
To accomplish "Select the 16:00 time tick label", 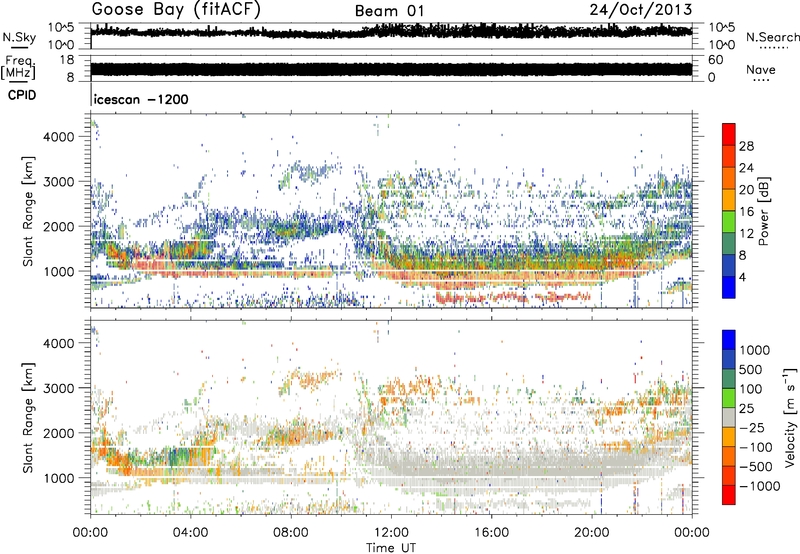I will (x=491, y=532).
